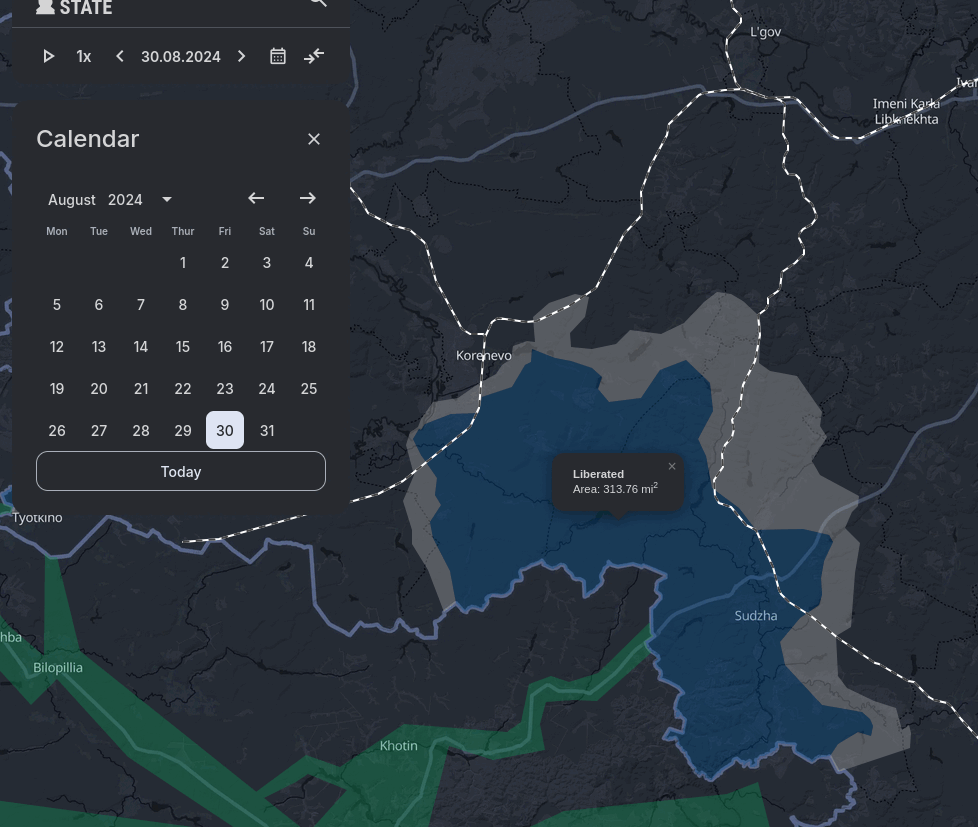Screen dimensions: 978x827
Task: Click the L'gov label on map
Action: pyautogui.click(x=765, y=32)
